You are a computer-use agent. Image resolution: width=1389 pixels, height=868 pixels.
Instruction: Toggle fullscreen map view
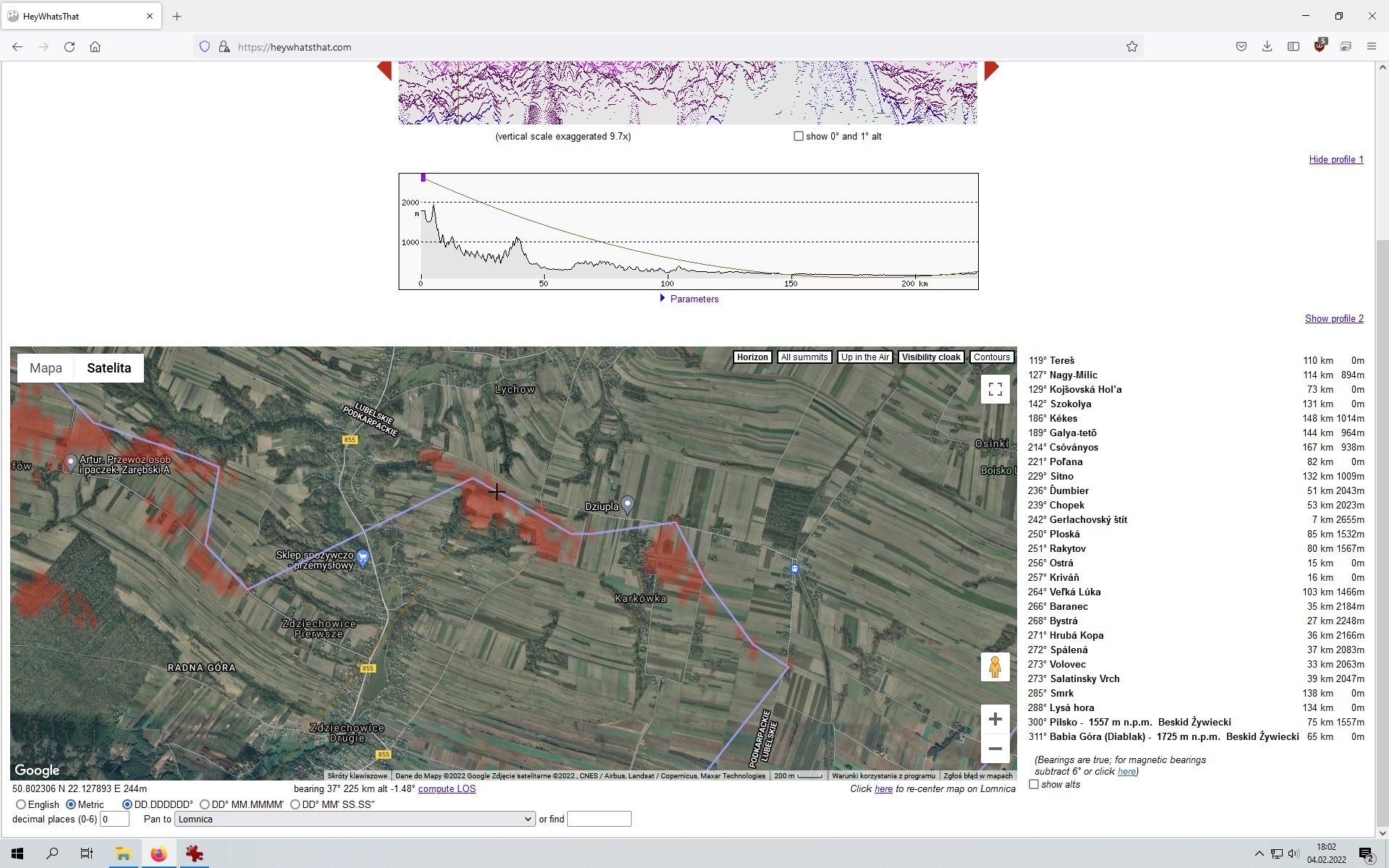995,389
